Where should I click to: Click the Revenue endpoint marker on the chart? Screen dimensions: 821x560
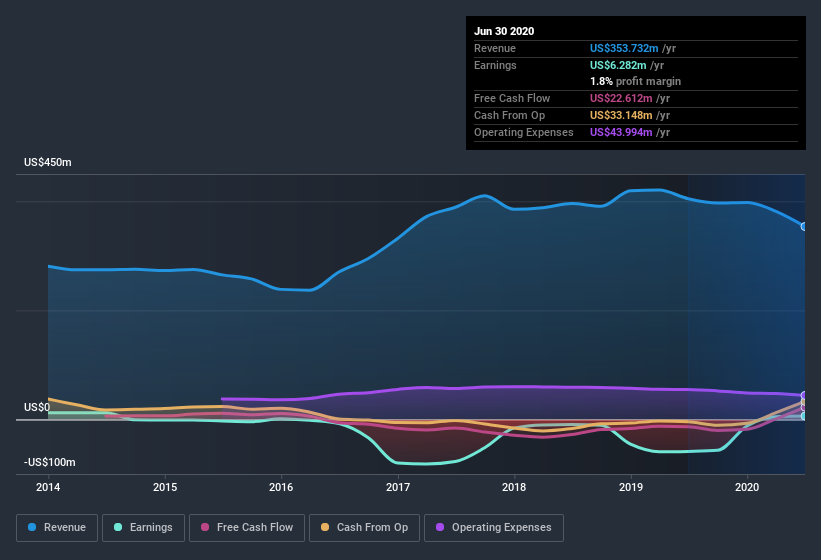click(804, 227)
